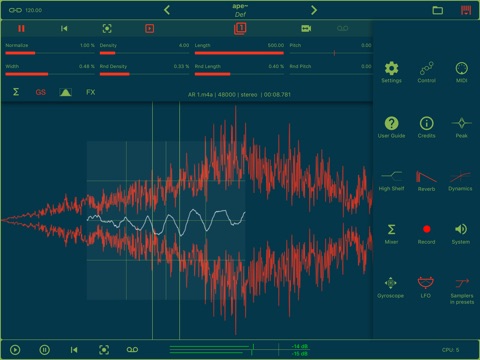Switch to the GS tab
The image size is (480, 360).
point(41,92)
